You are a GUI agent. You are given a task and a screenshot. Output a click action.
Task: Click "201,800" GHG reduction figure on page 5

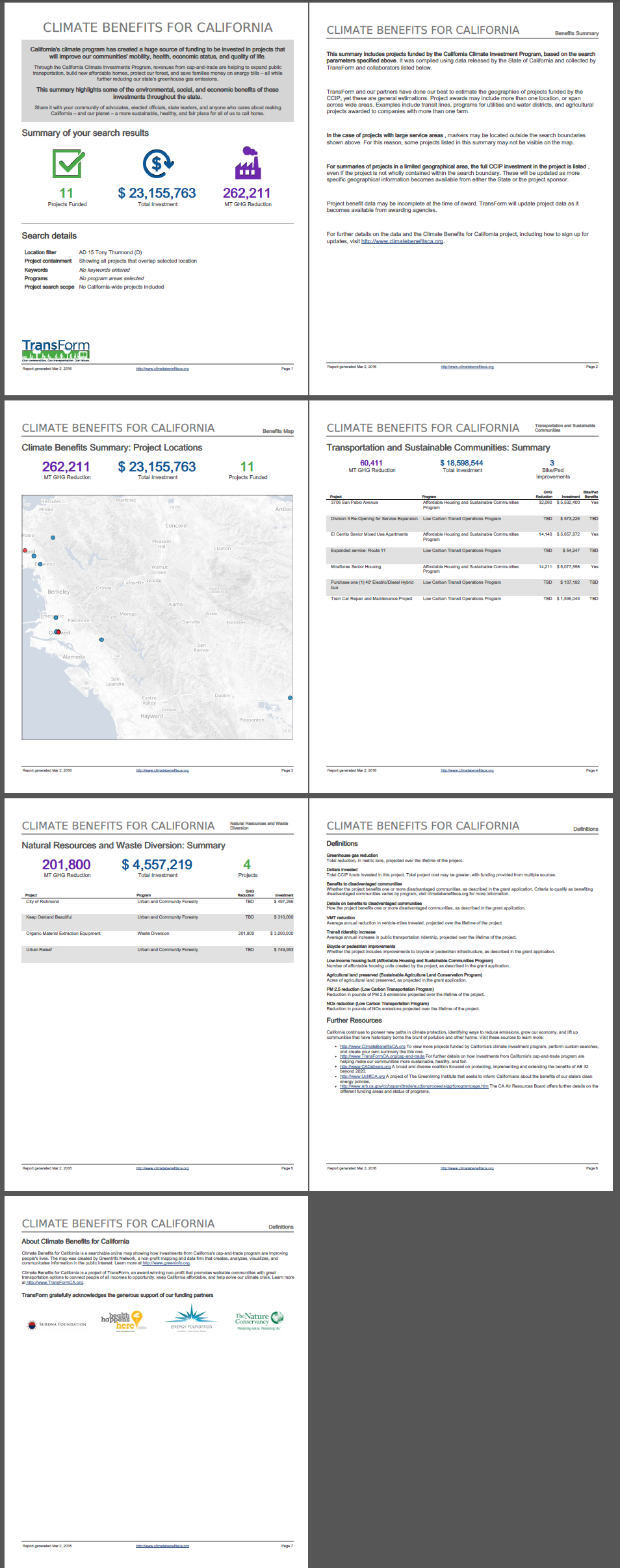[66, 865]
